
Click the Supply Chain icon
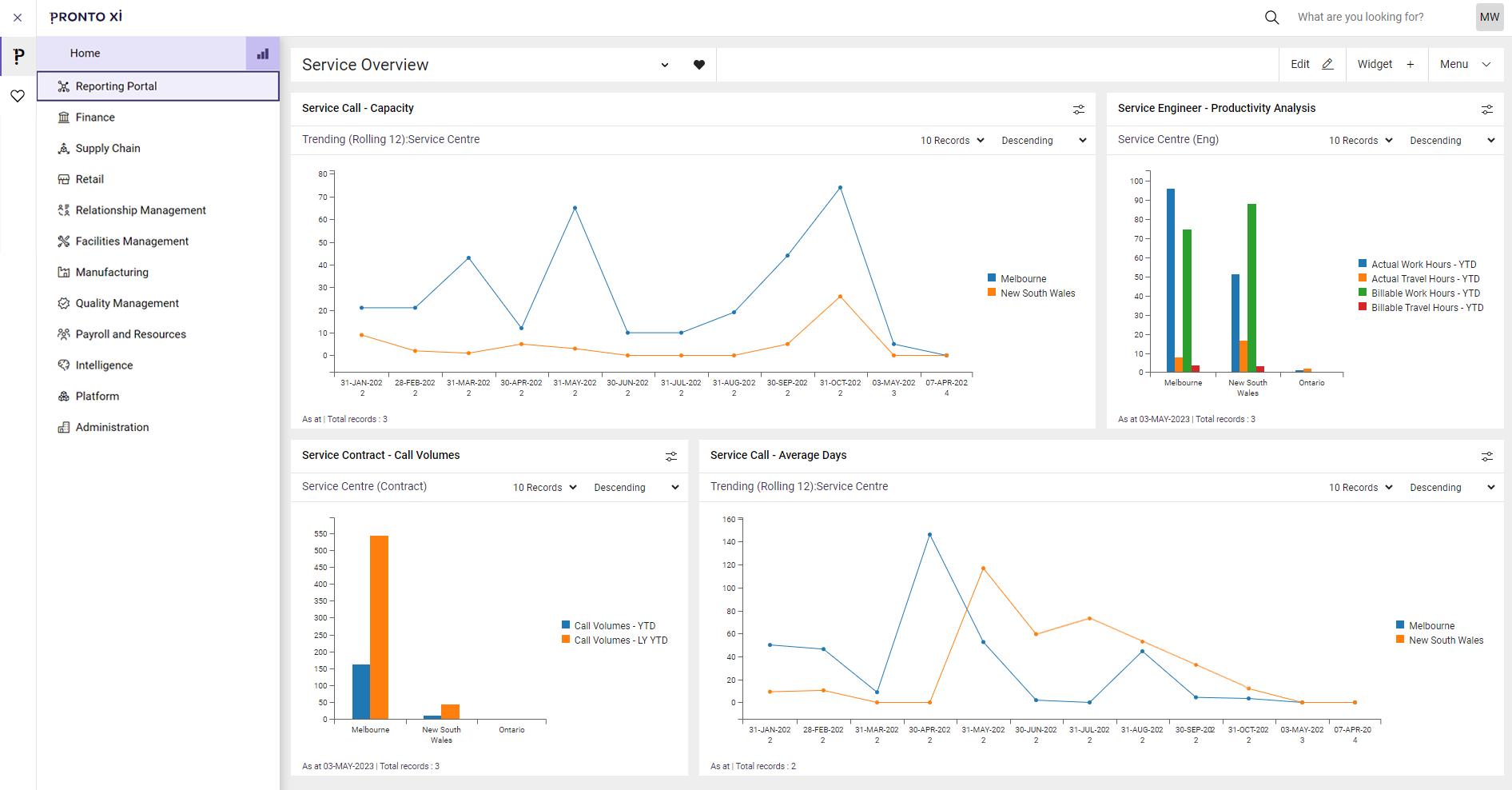(64, 149)
